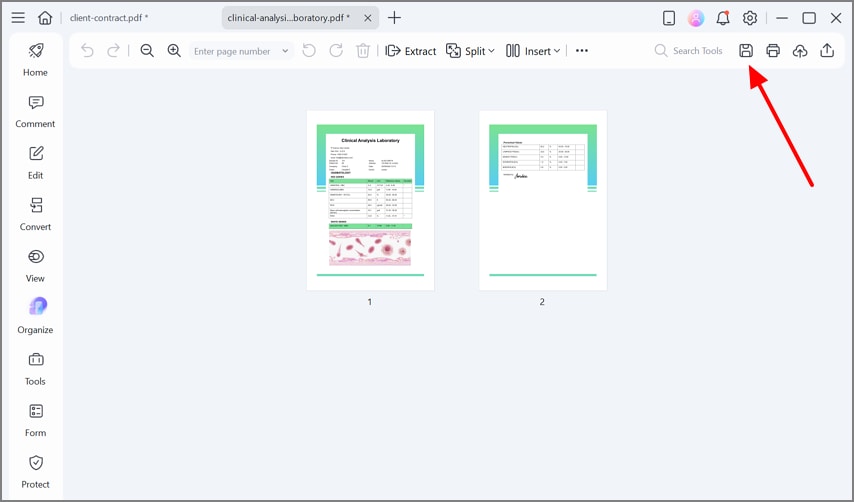Rotate page clockwise
This screenshot has height=502, width=854.
(336, 51)
